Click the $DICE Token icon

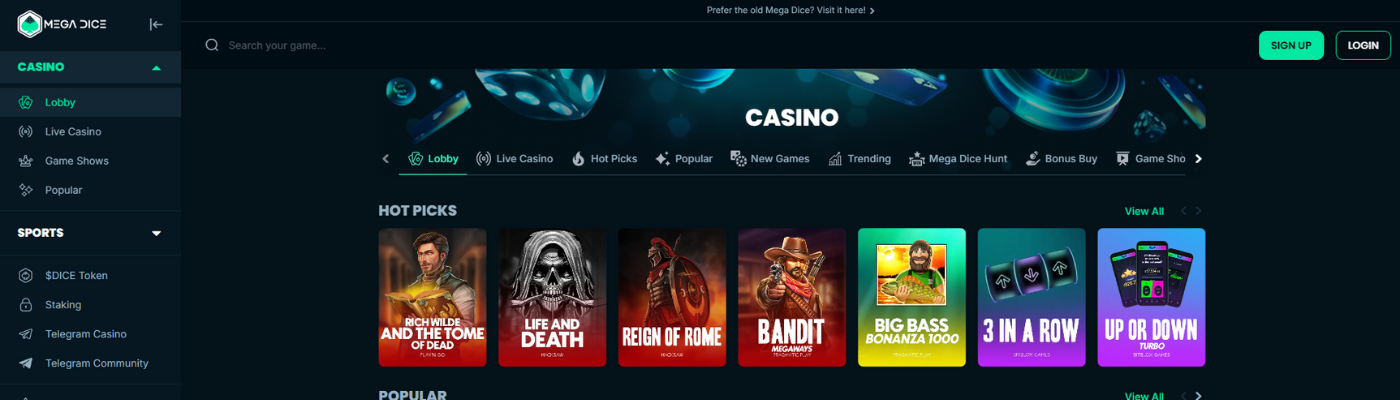coord(26,276)
